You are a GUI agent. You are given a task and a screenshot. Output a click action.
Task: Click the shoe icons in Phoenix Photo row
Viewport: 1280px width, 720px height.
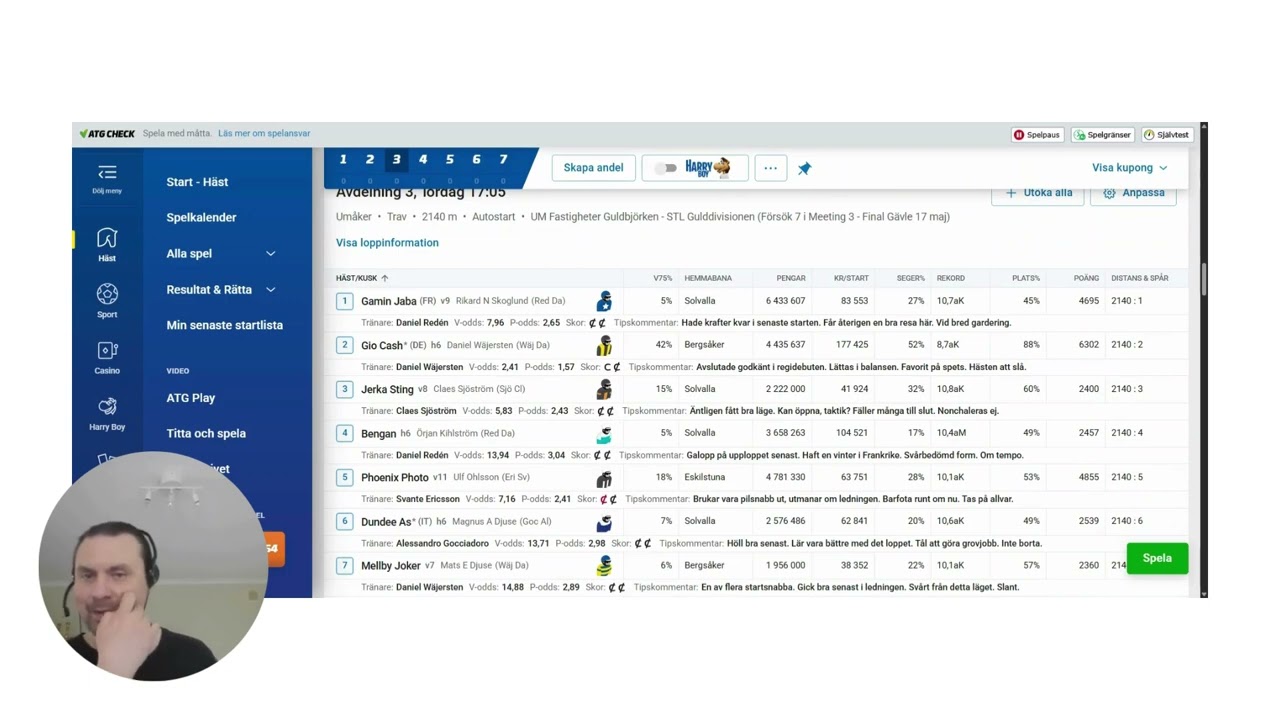[608, 499]
